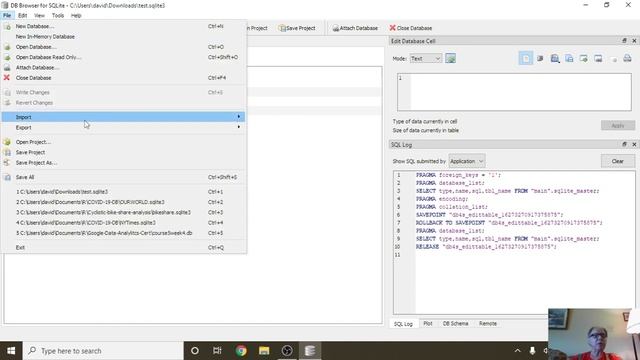The height and width of the screenshot is (360, 640).
Task: Float the Edit Database Cell panel
Action: [624, 41]
